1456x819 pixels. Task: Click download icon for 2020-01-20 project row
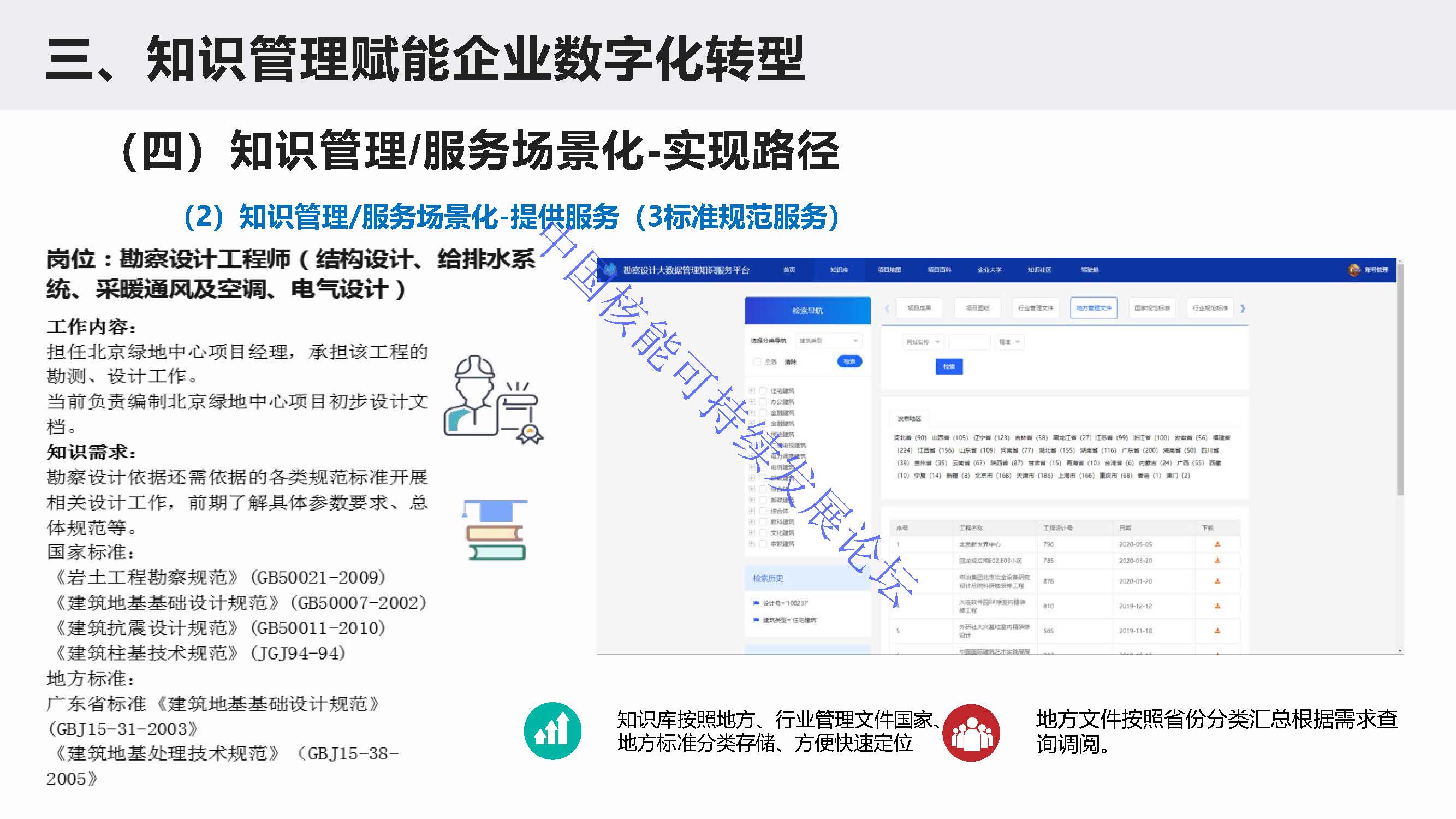(x=1217, y=581)
